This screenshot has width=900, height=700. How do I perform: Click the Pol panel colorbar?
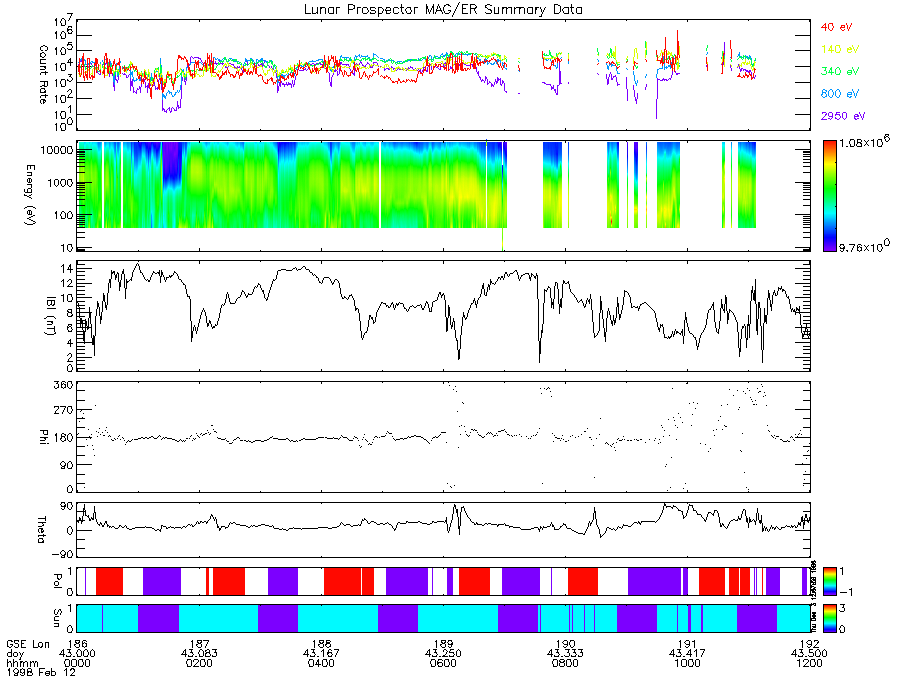pos(829,582)
